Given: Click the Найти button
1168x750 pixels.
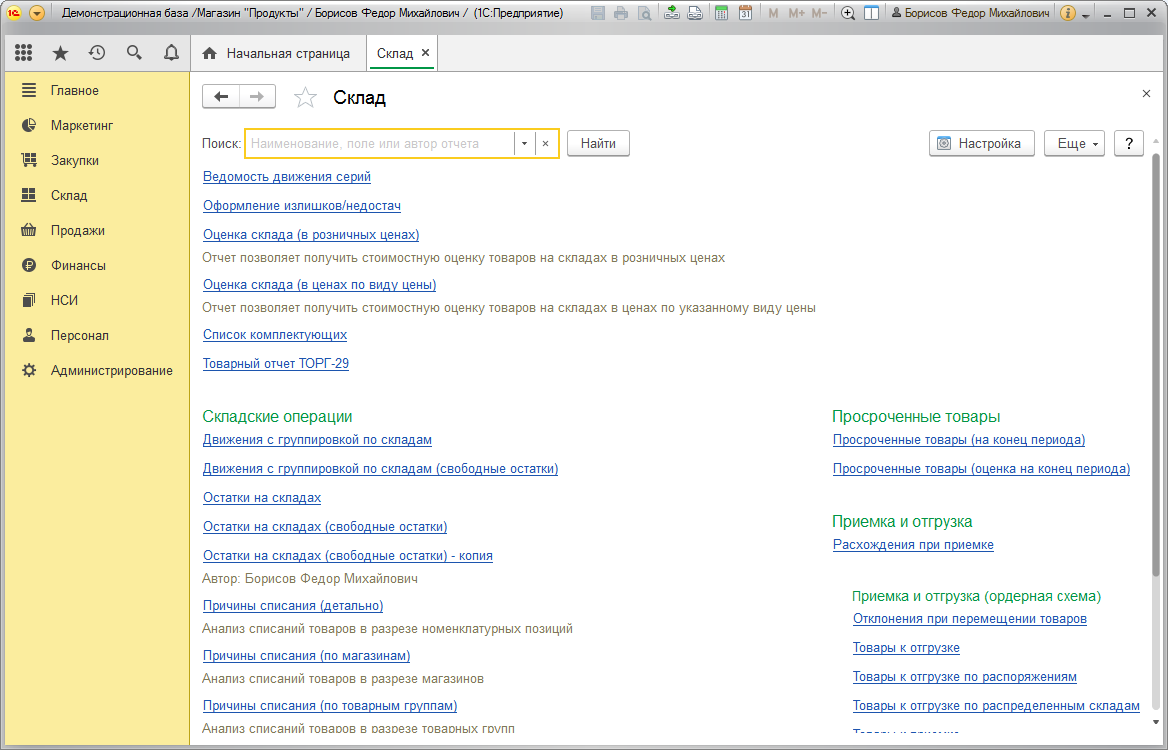Looking at the screenshot, I should click(x=598, y=144).
